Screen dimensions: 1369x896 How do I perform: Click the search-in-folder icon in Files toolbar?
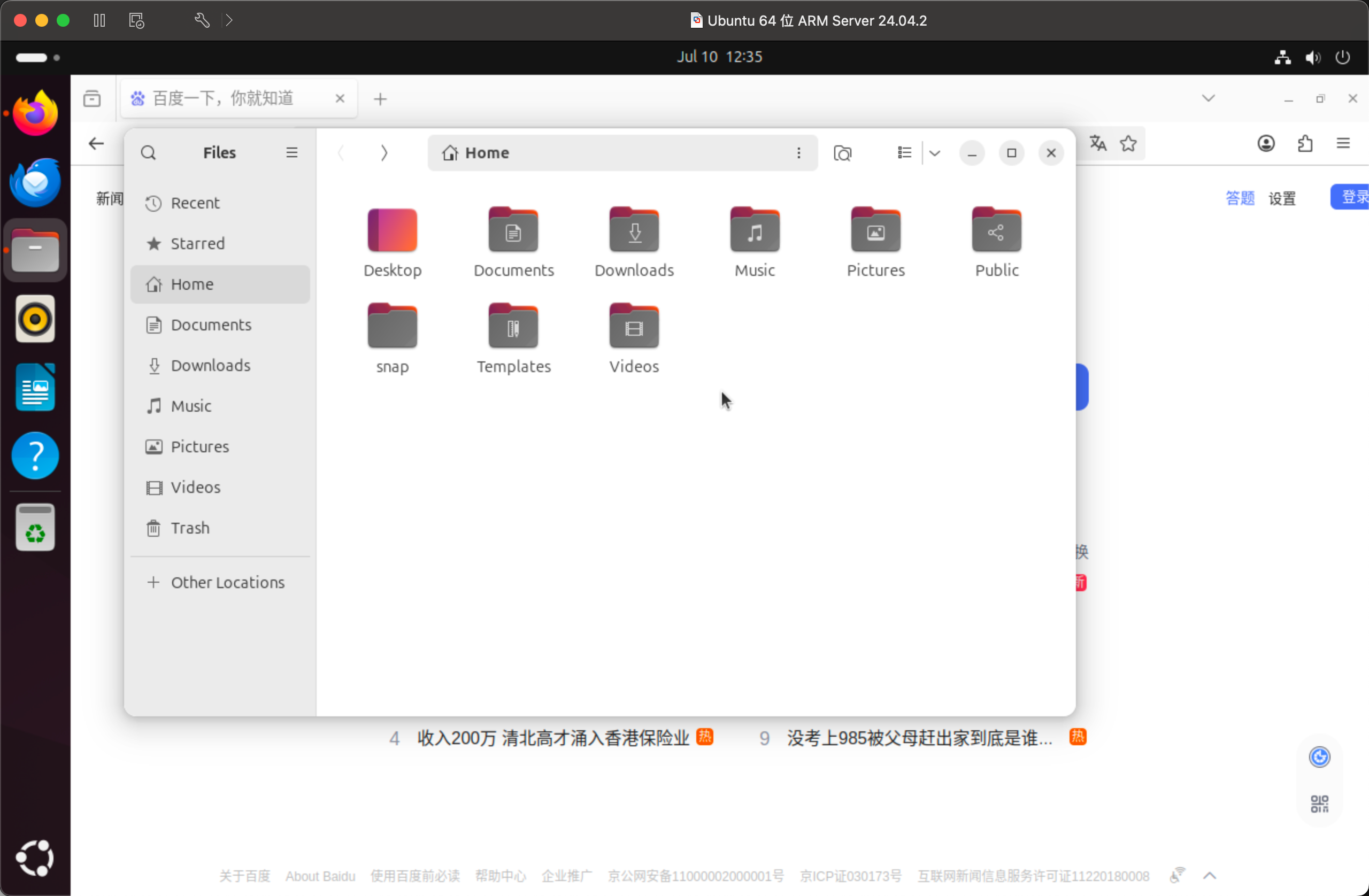click(x=843, y=153)
